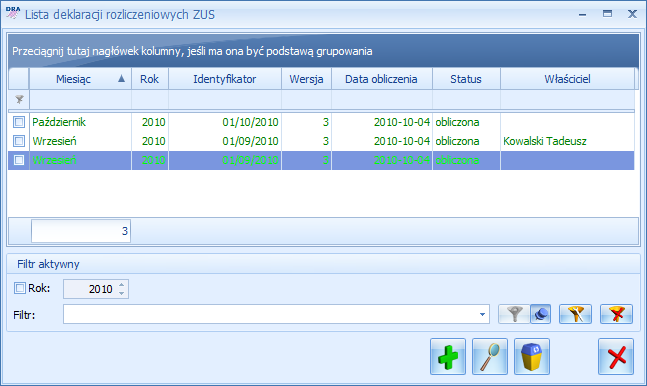
Task: Click the Filtr aktywny panel header
Action: pyautogui.click(x=323, y=264)
